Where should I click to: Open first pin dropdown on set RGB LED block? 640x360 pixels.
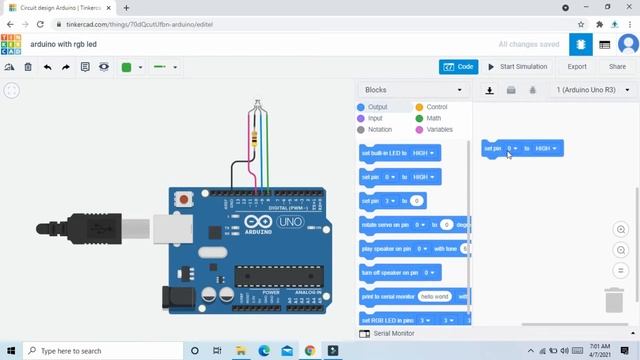coord(424,321)
